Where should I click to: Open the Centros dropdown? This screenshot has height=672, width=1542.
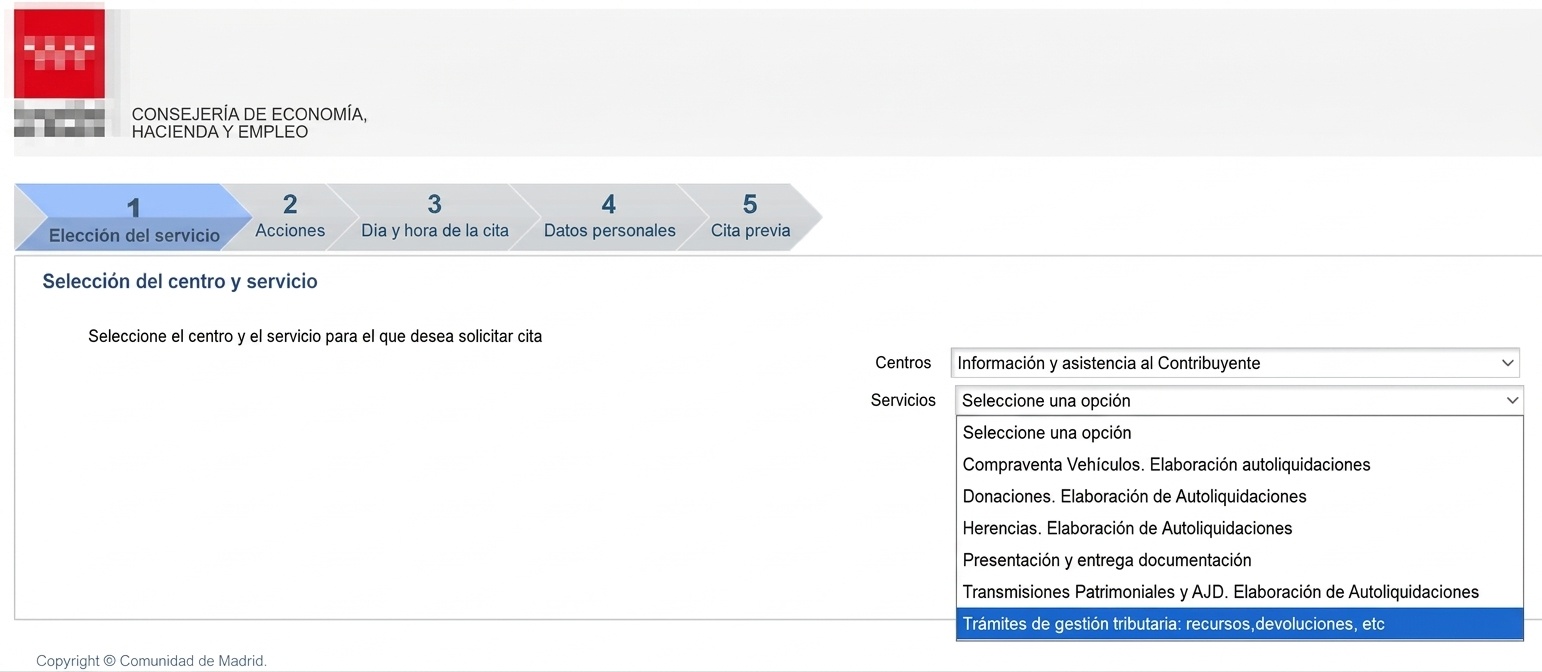[1235, 363]
